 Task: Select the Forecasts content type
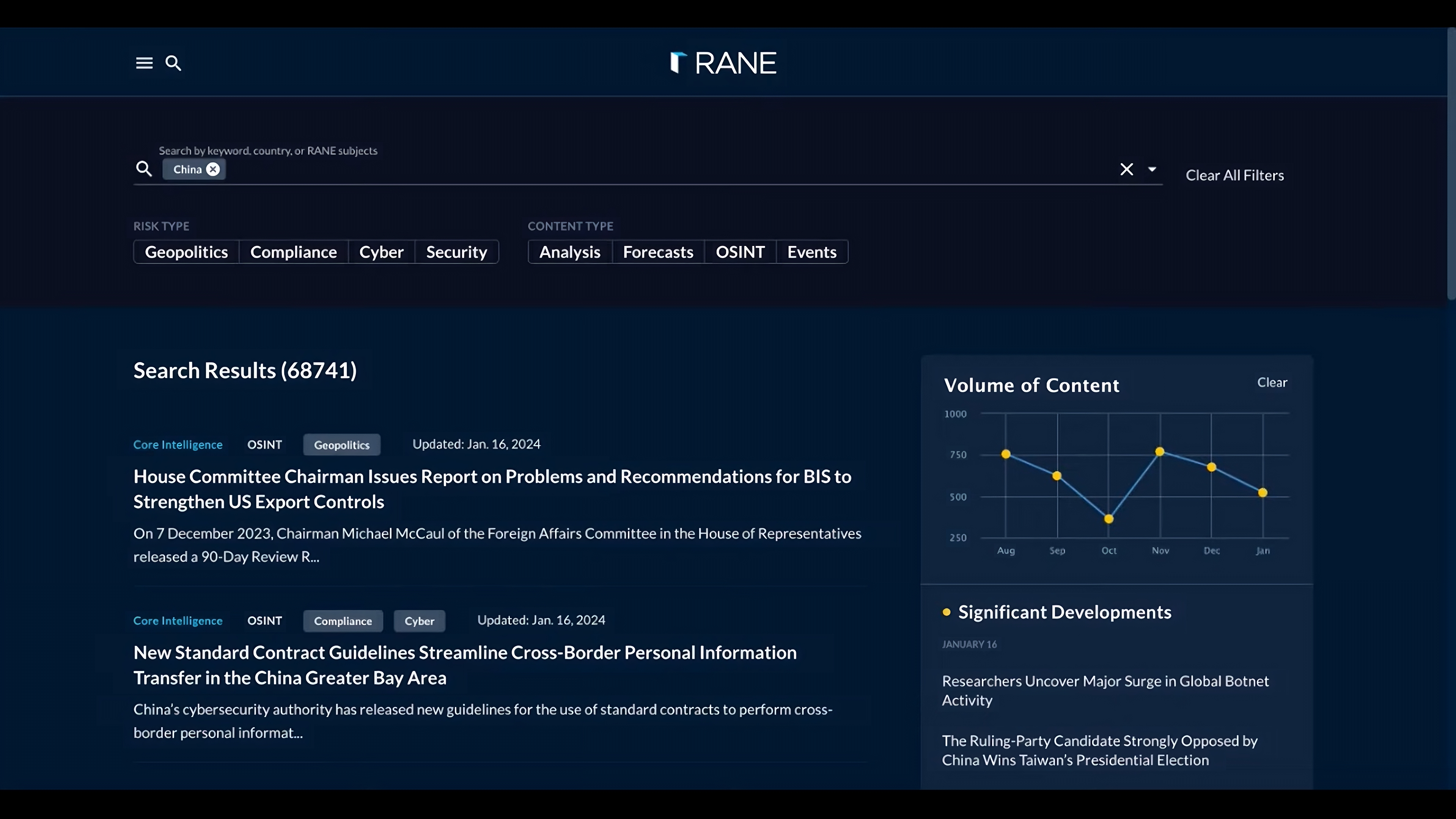(x=658, y=252)
